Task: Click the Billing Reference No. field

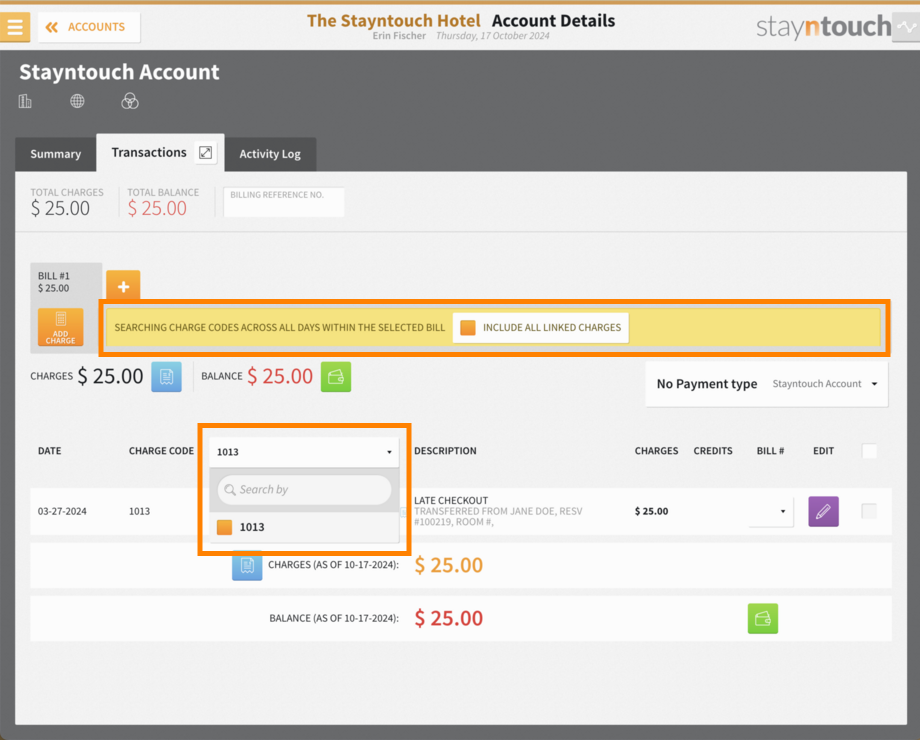Action: 283,202
